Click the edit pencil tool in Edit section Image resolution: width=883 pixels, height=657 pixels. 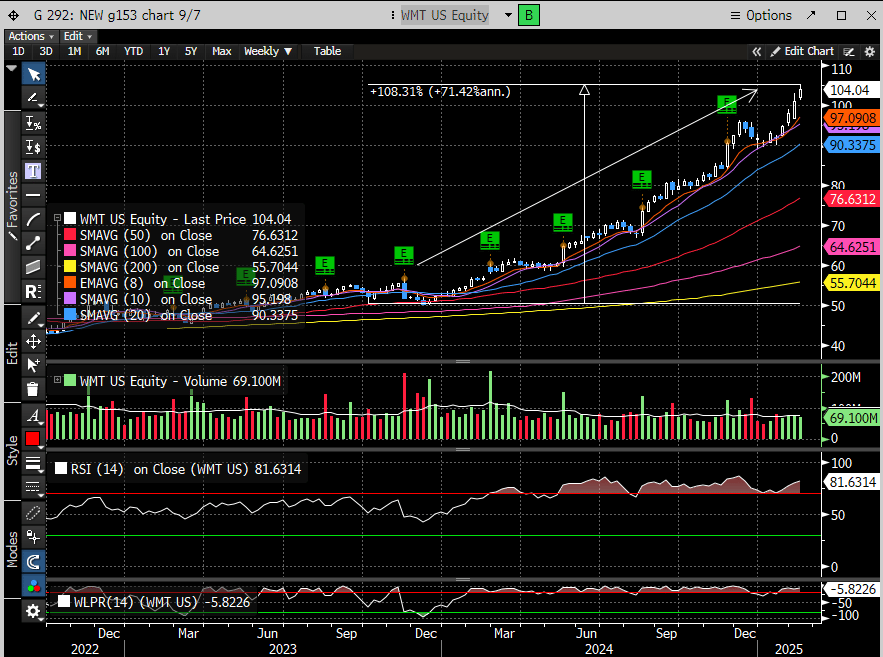click(x=33, y=318)
